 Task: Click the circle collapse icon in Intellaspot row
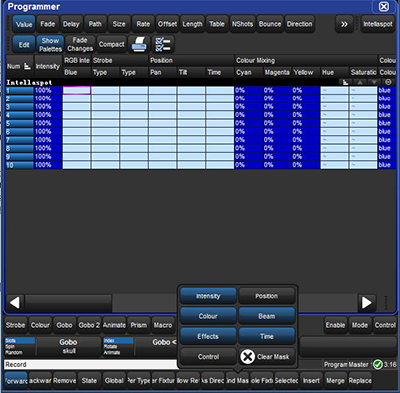(x=388, y=82)
